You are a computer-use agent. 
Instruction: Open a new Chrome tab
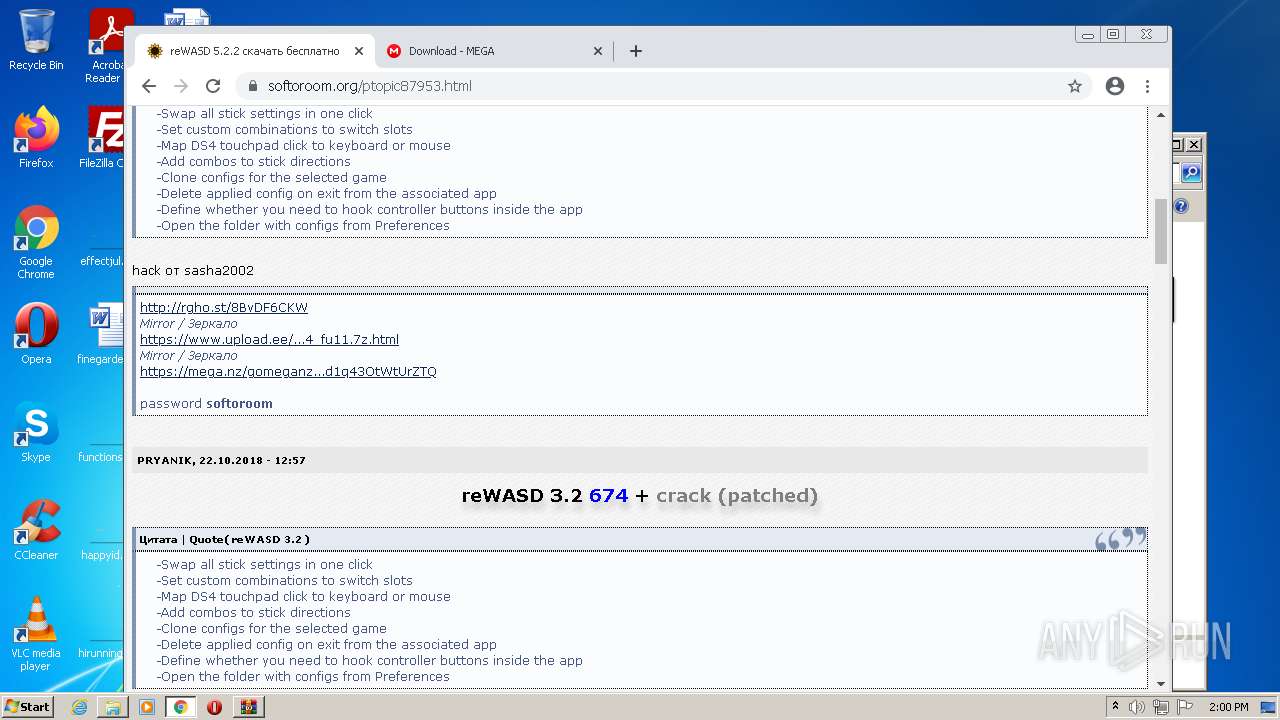click(x=636, y=51)
